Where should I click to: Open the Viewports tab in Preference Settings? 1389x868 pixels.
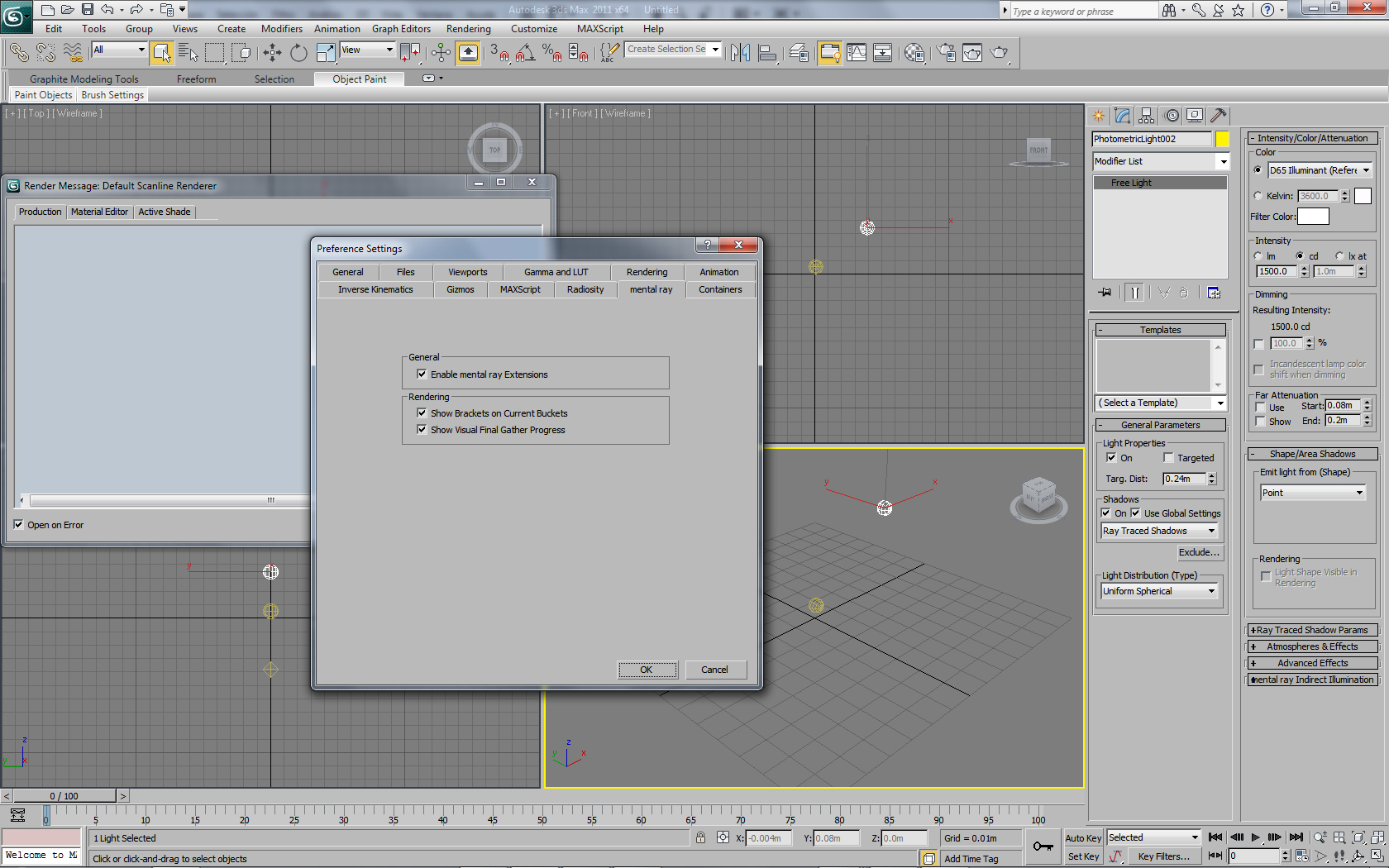click(468, 272)
